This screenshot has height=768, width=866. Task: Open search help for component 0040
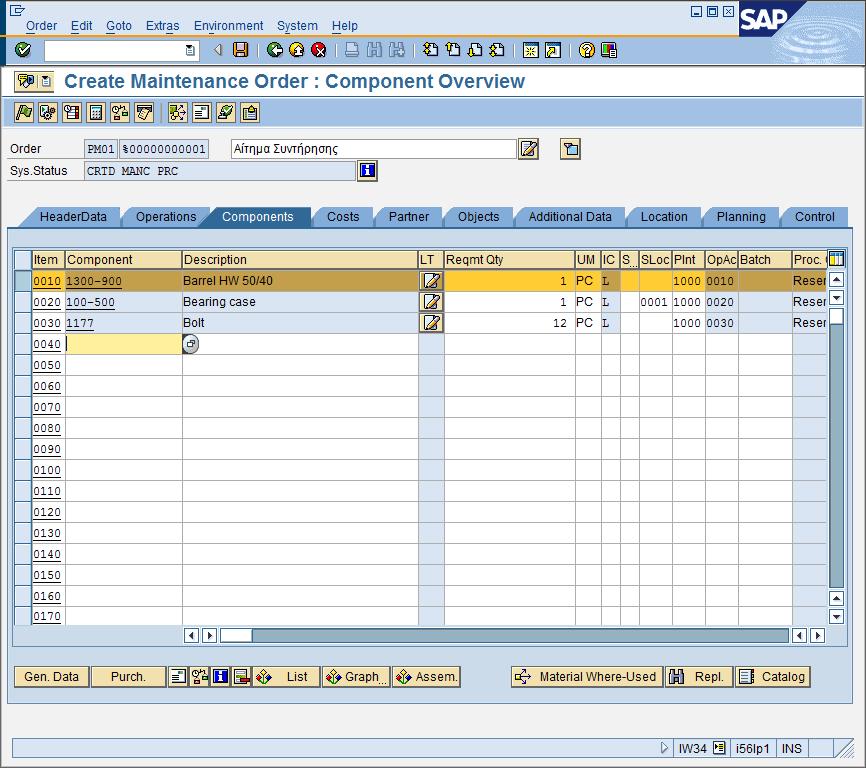click(x=191, y=343)
